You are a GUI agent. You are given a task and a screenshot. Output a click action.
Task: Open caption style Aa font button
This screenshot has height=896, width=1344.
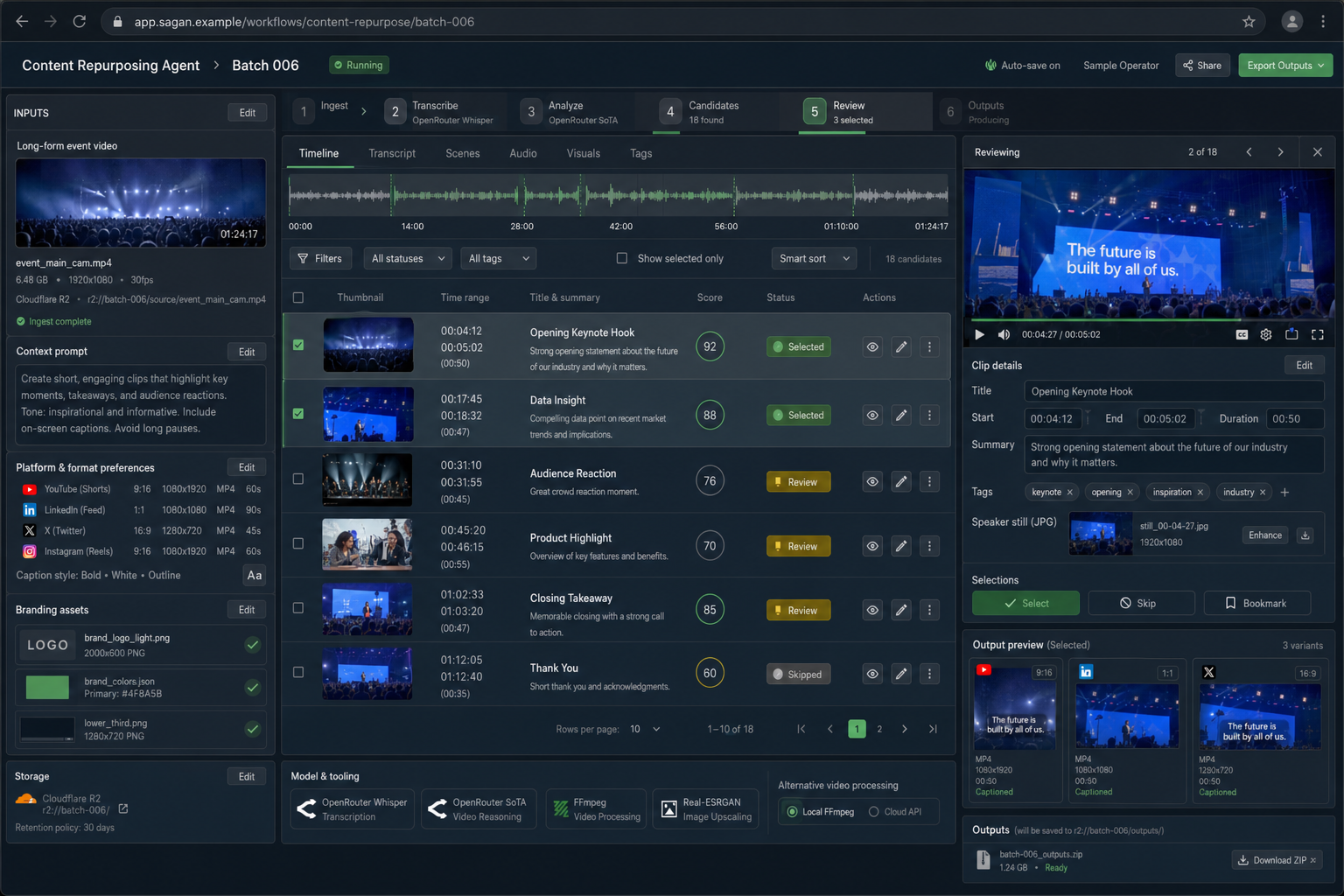pyautogui.click(x=255, y=576)
